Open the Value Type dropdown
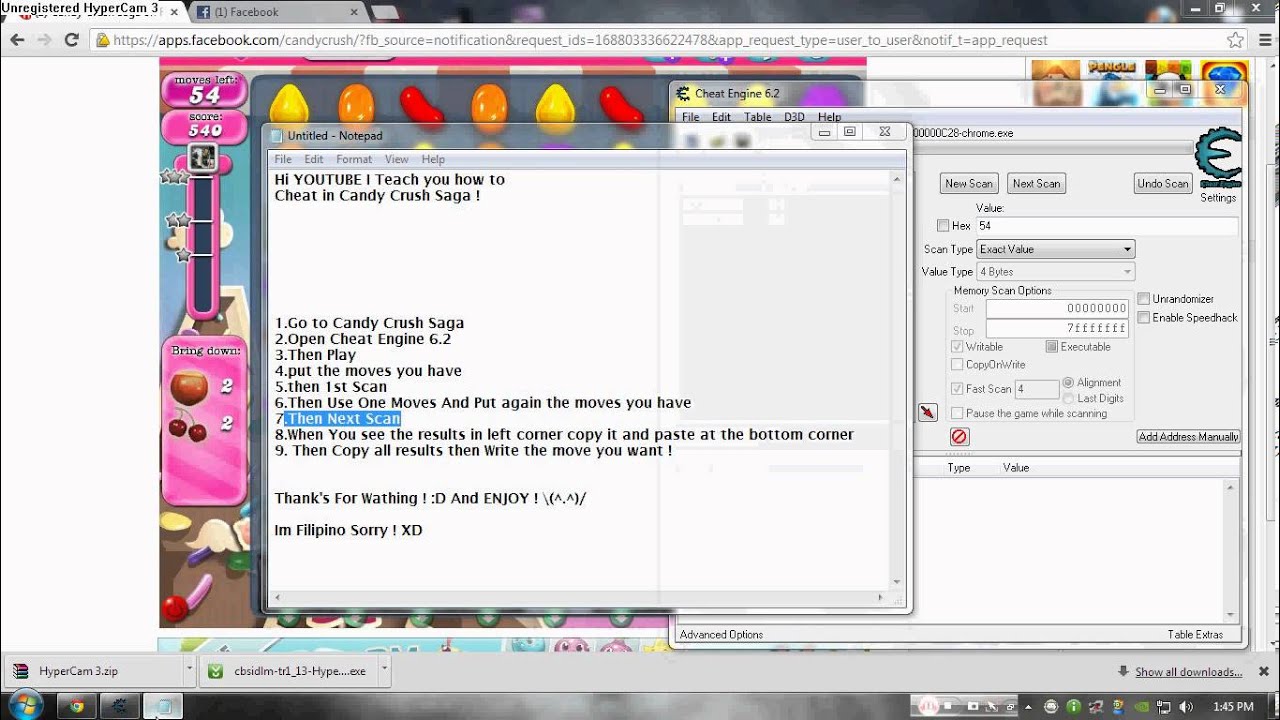This screenshot has height=720, width=1280. (x=1056, y=272)
